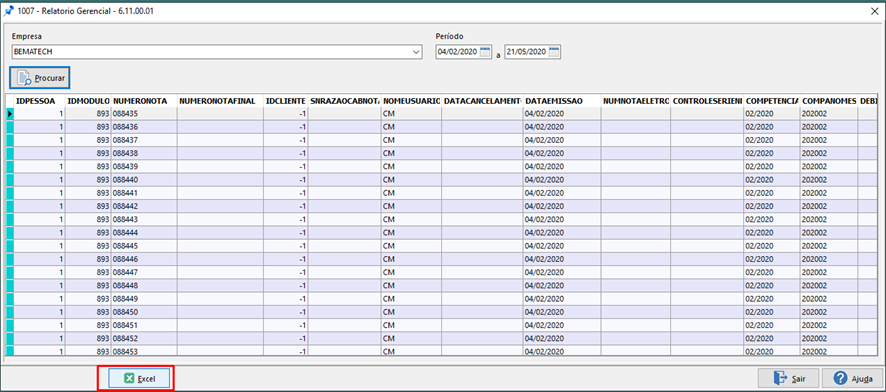886x392 pixels.
Task: Click the end date field 21/05/2020
Action: tap(526, 52)
